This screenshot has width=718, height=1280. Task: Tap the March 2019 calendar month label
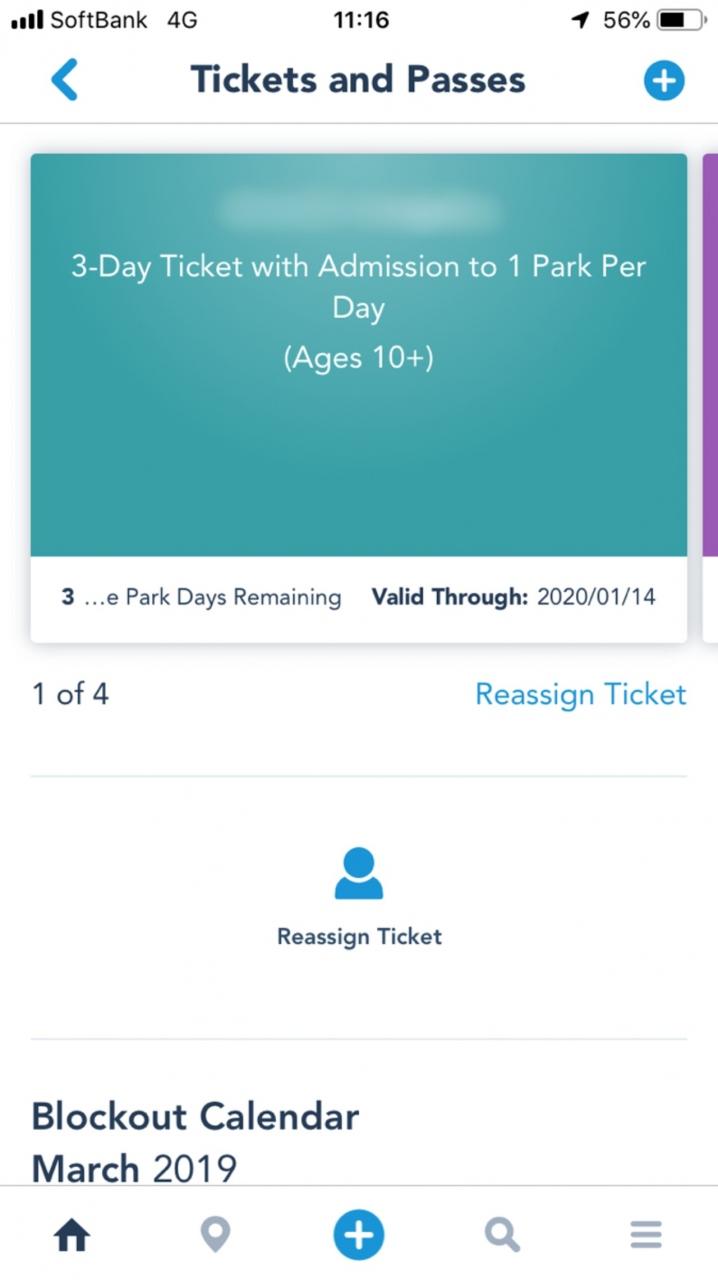(x=134, y=1168)
